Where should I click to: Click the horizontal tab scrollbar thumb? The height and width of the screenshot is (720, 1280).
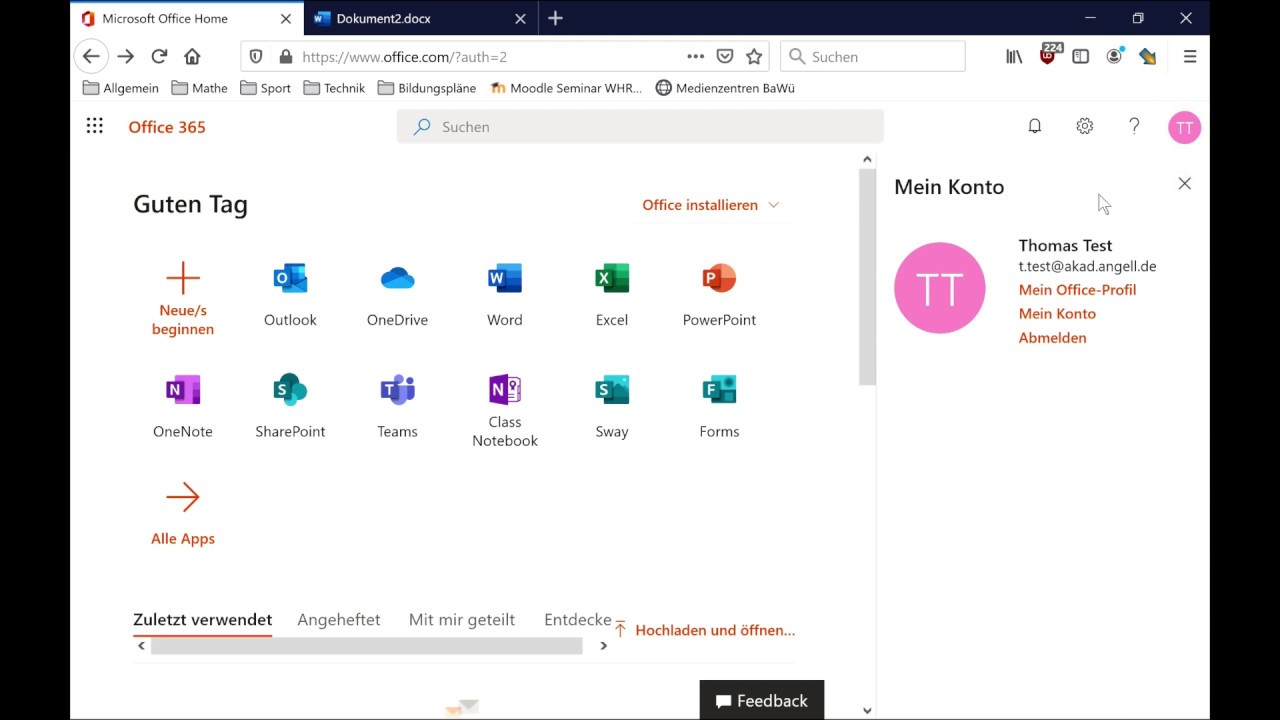(x=366, y=646)
